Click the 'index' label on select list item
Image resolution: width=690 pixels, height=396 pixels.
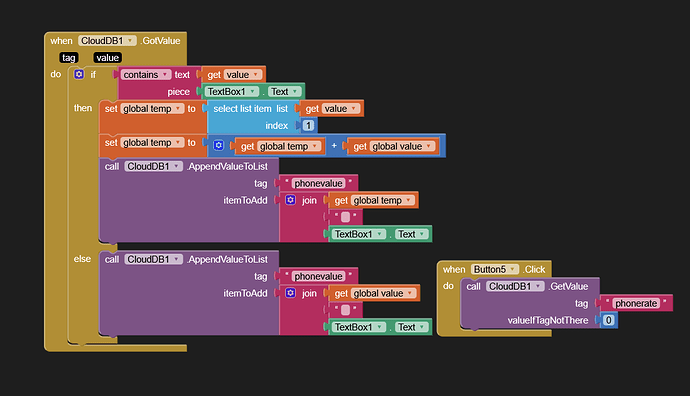click(x=276, y=125)
